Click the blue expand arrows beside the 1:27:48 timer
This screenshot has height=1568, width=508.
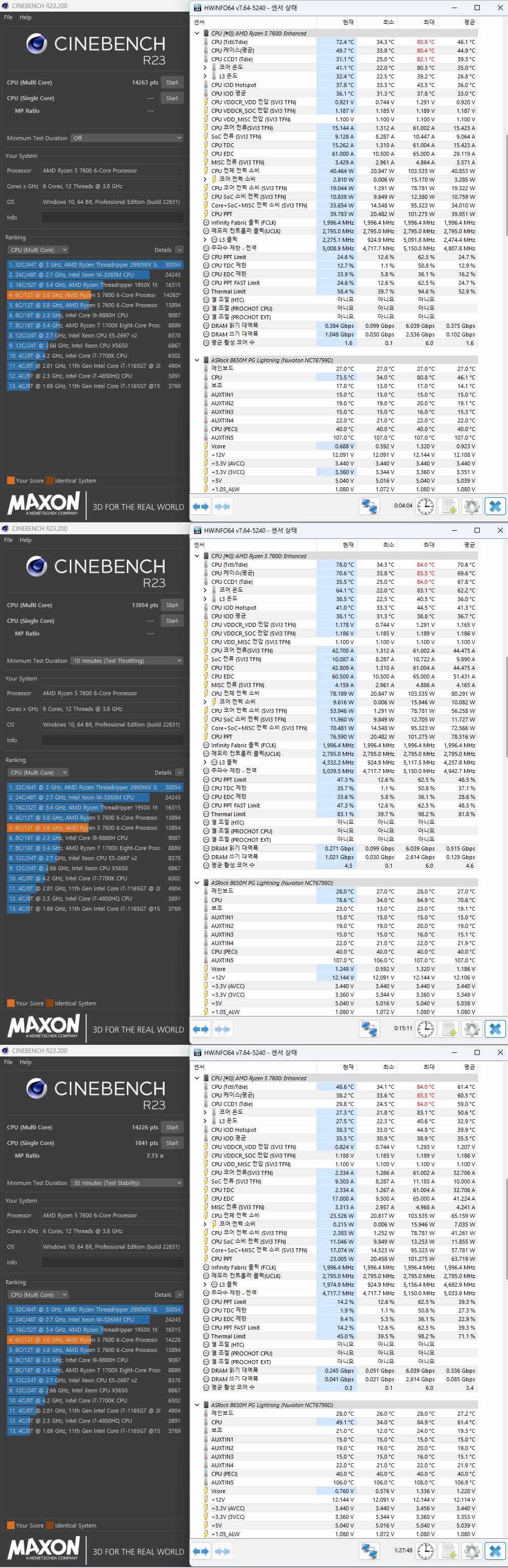tap(201, 1551)
